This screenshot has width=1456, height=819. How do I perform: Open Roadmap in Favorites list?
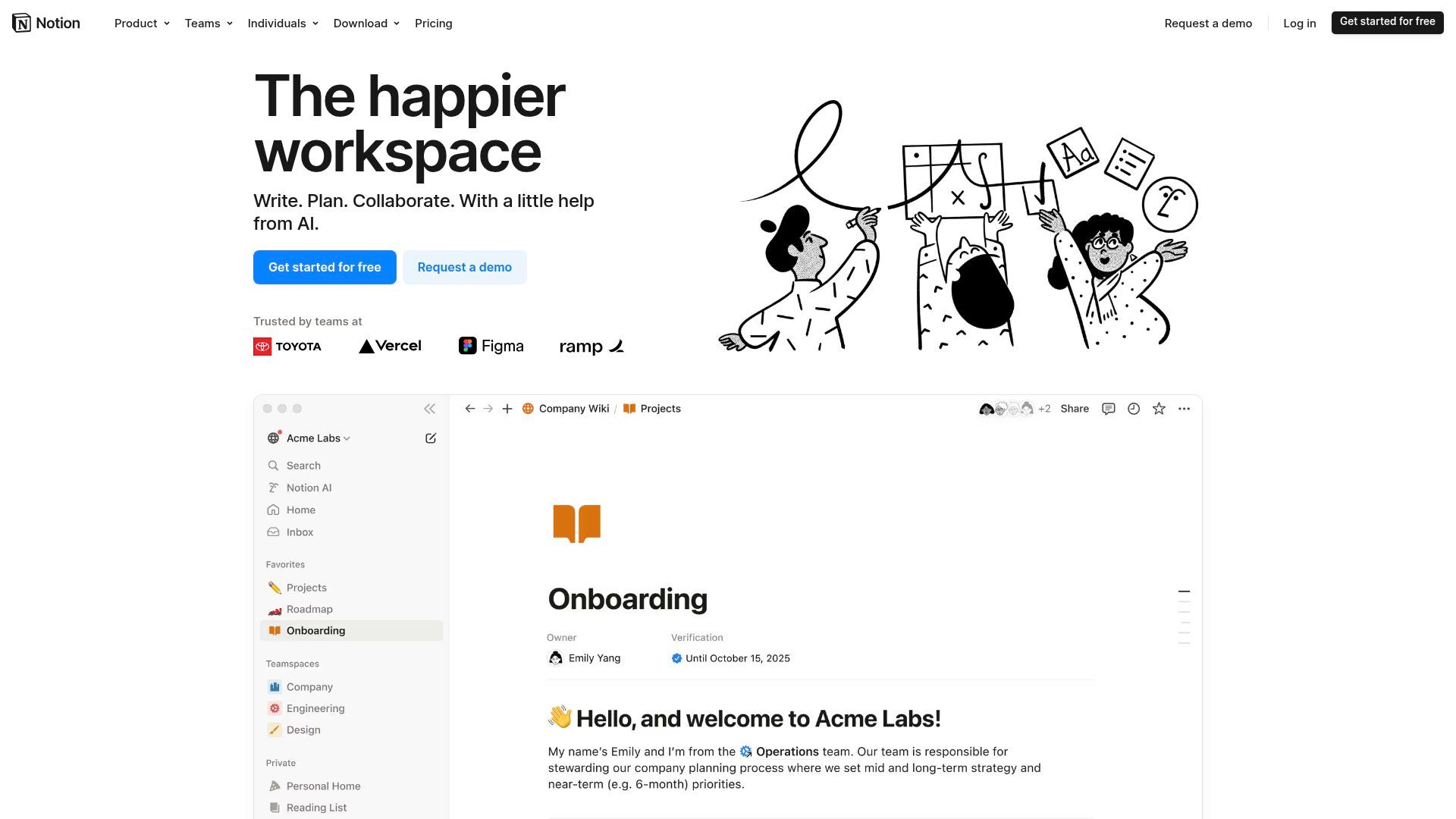[309, 609]
